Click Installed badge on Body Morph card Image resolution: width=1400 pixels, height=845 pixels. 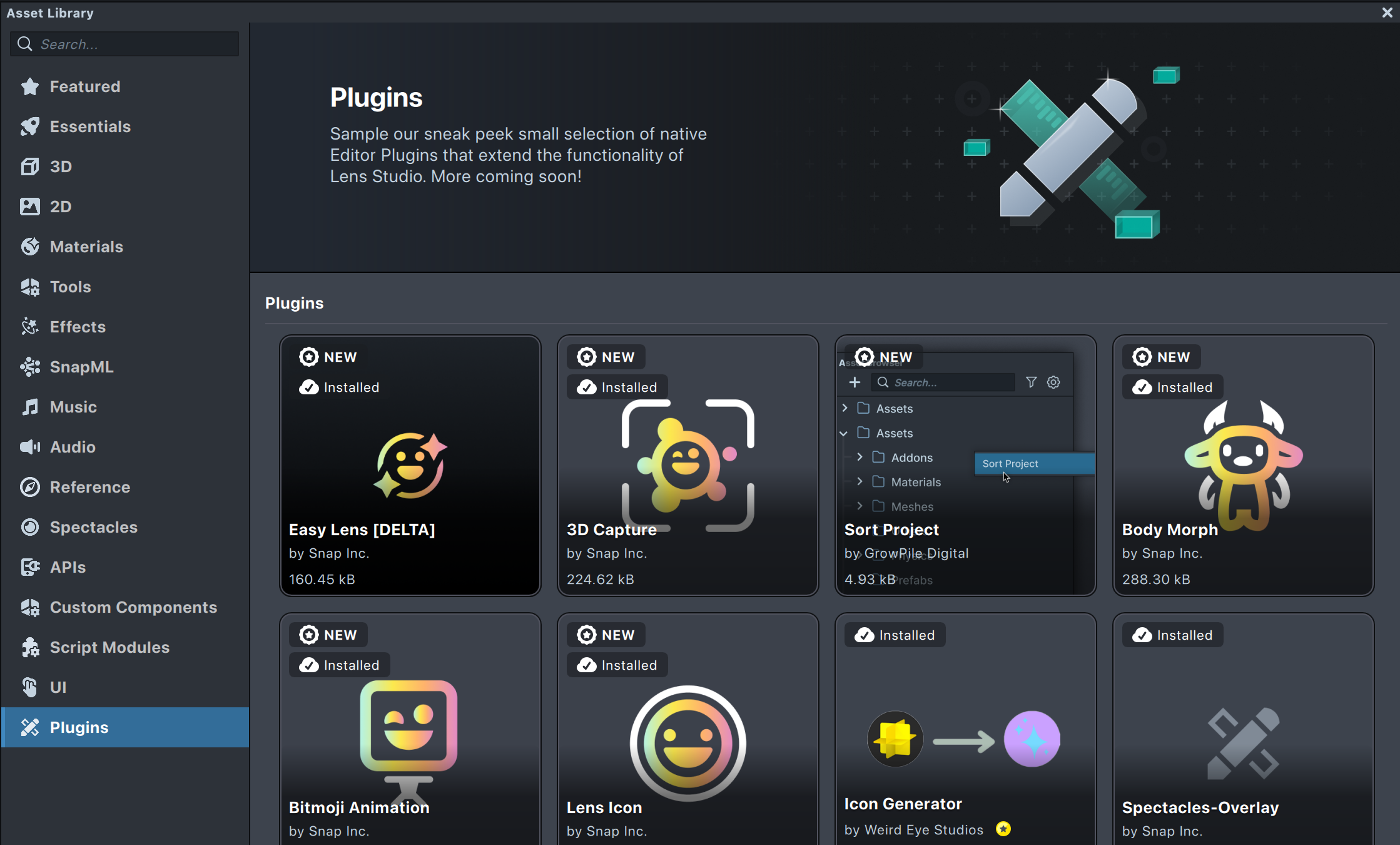[1173, 387]
